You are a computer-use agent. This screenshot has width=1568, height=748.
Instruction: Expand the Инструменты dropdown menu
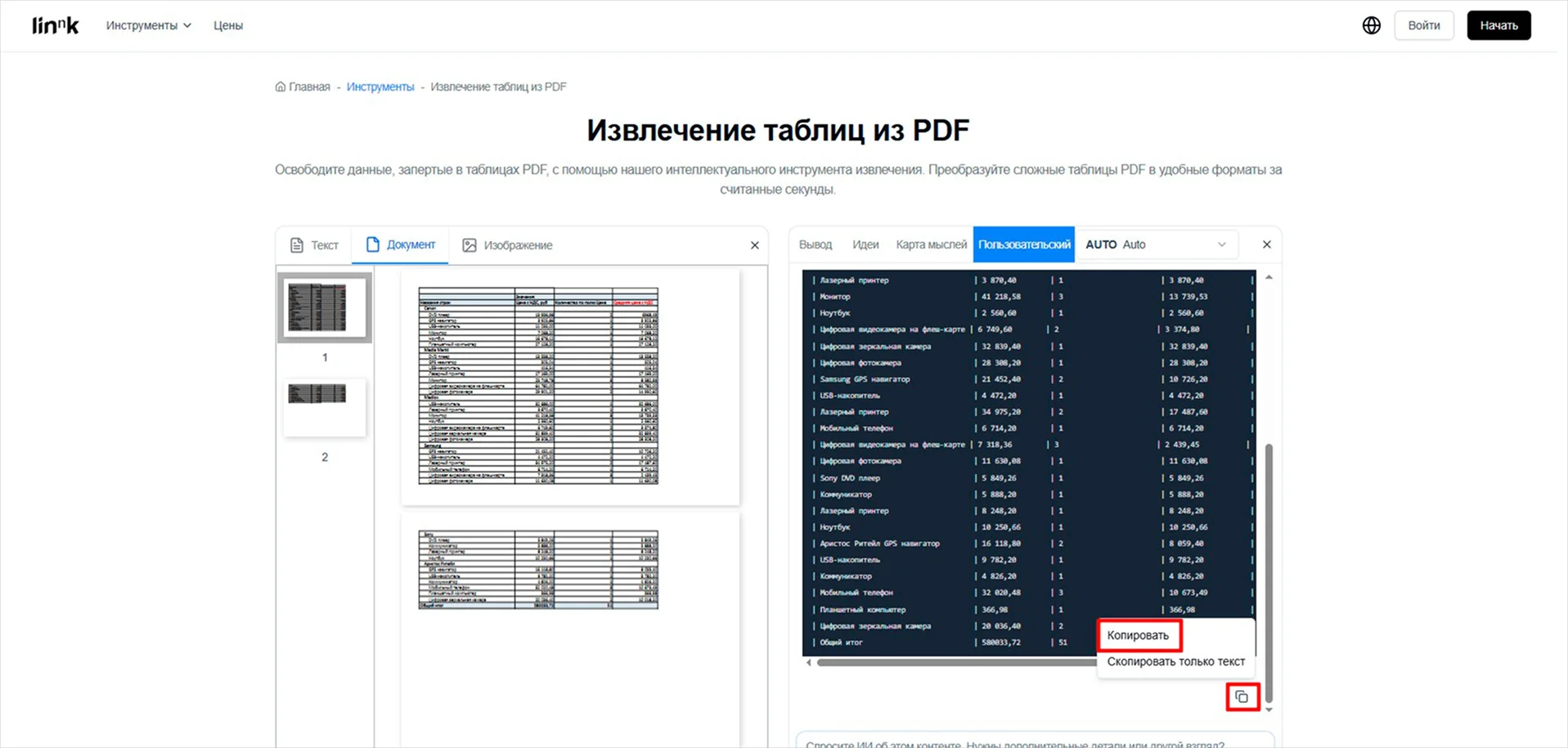click(148, 25)
